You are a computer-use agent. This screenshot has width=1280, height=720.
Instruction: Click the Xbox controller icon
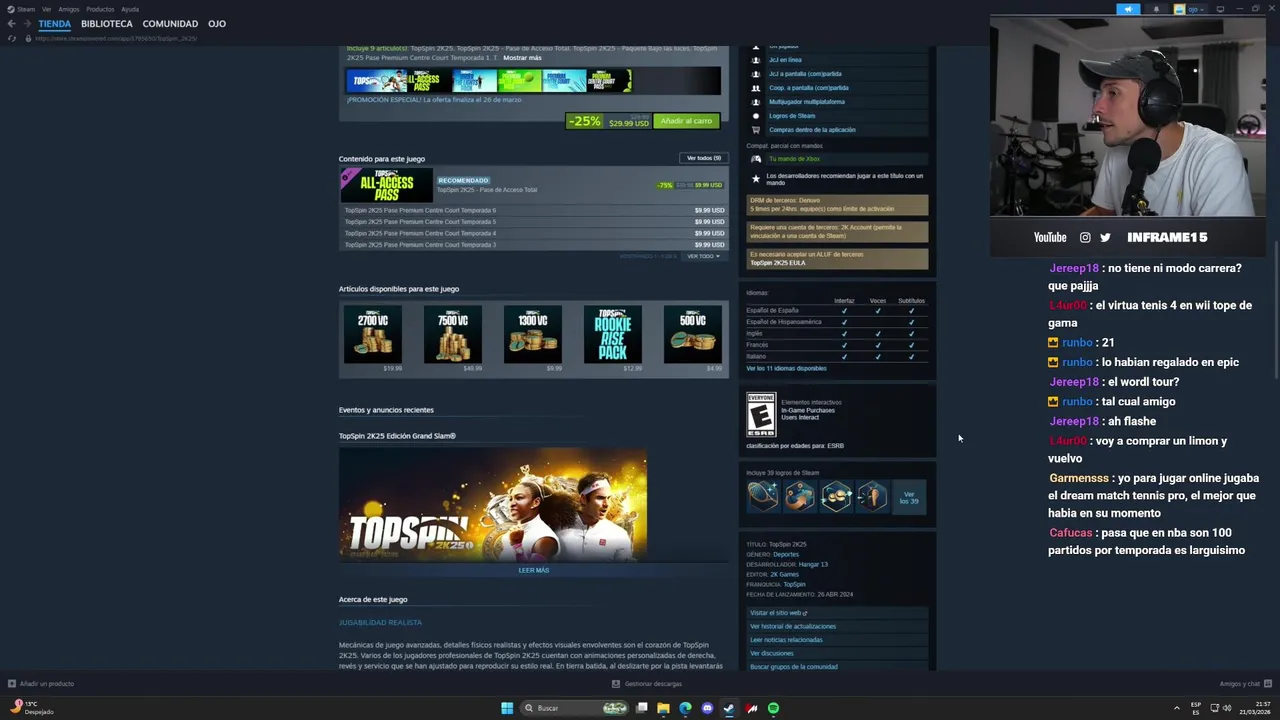(756, 159)
